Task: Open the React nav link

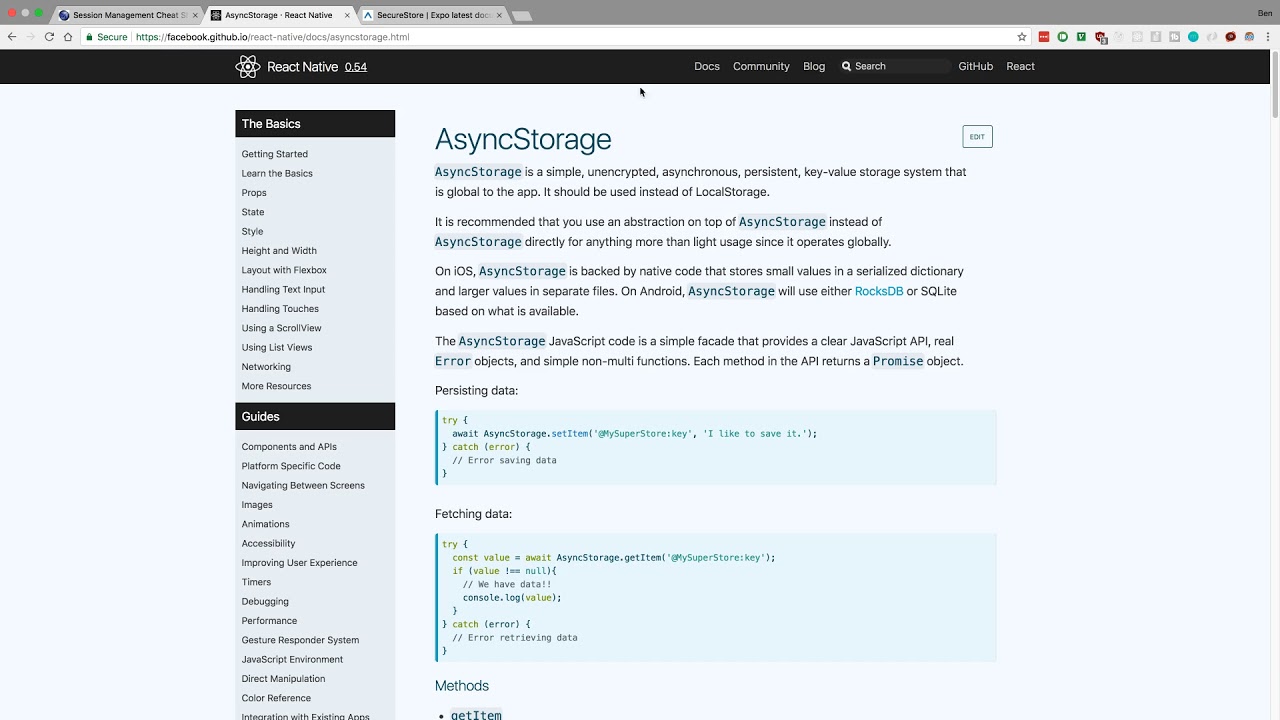Action: 1020,66
